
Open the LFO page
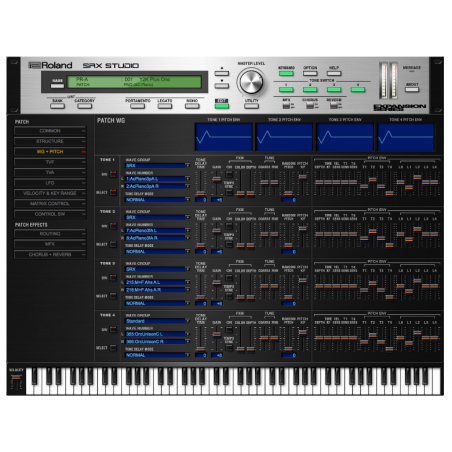coord(50,183)
